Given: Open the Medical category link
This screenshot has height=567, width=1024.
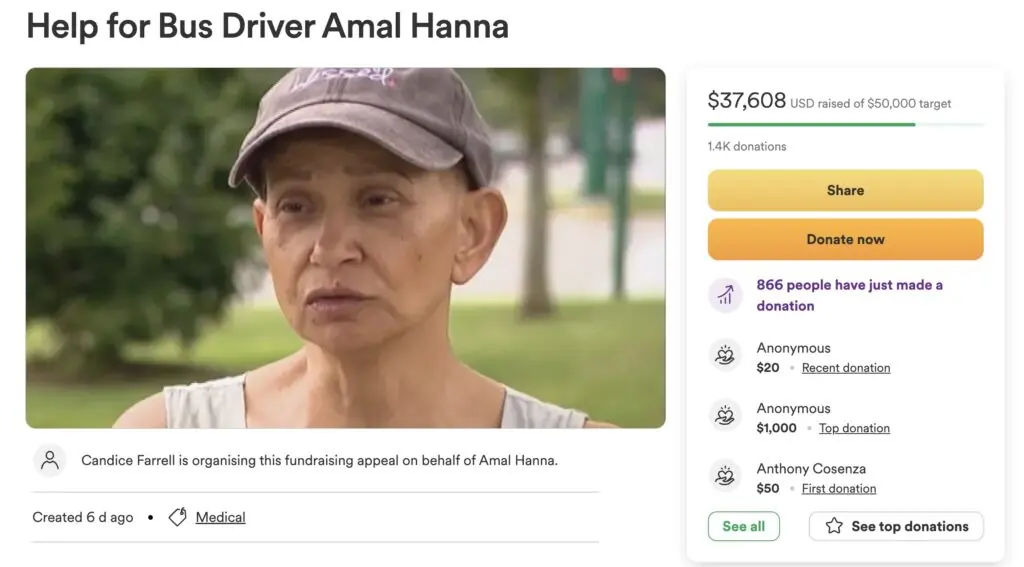Looking at the screenshot, I should (221, 517).
